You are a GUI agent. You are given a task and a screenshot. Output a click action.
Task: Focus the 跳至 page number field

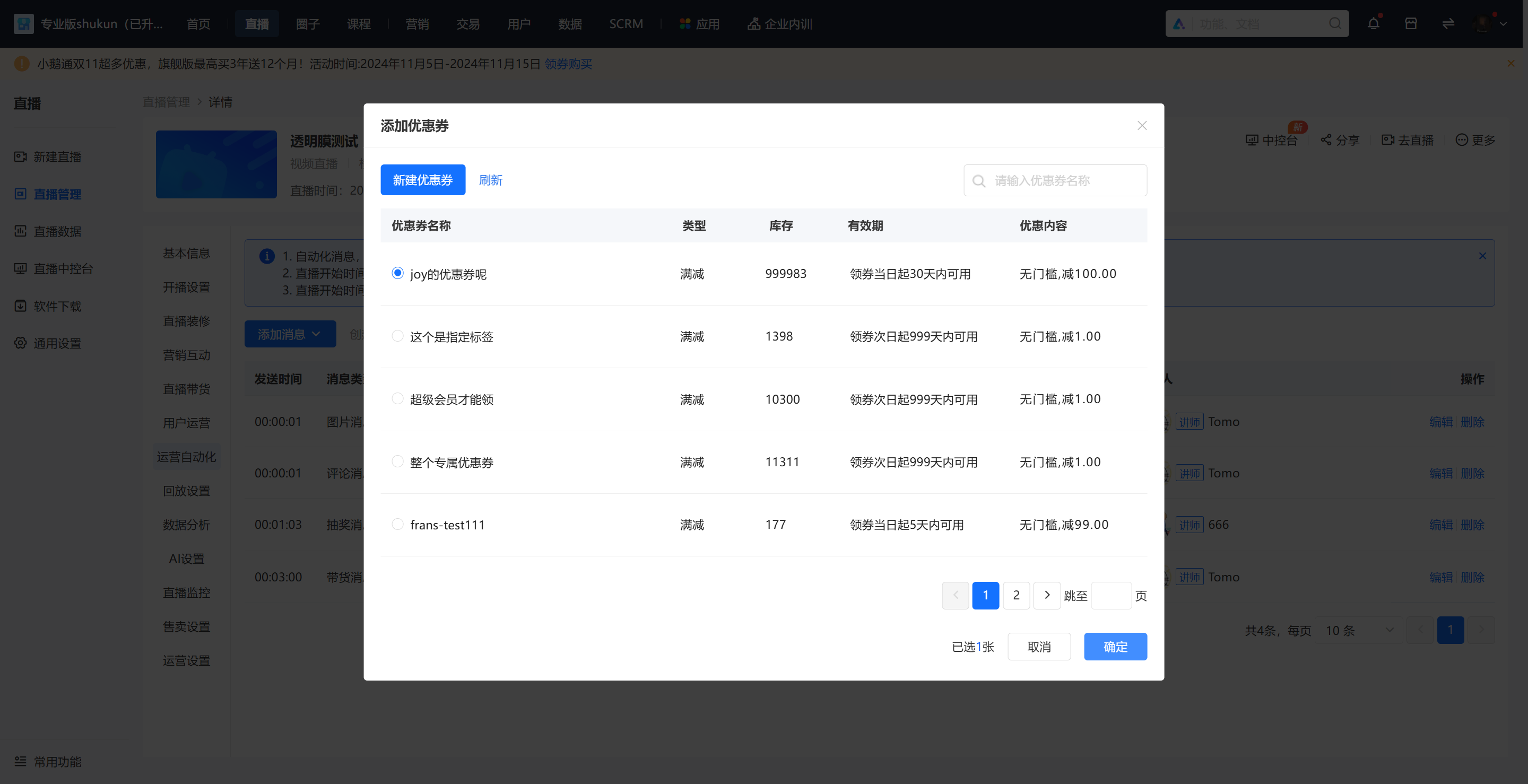click(1111, 595)
